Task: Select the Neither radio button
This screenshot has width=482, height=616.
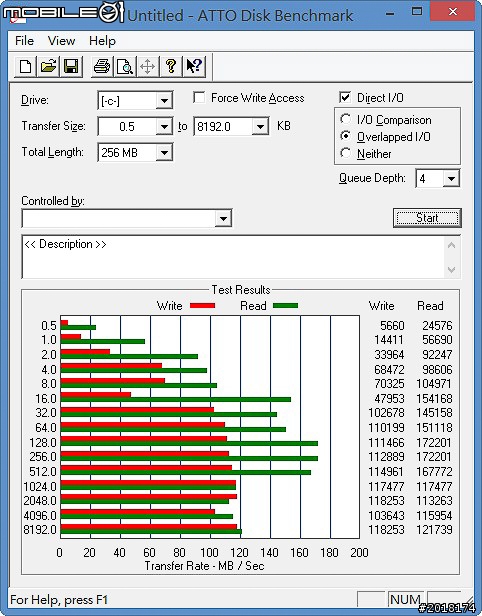Action: pos(345,153)
